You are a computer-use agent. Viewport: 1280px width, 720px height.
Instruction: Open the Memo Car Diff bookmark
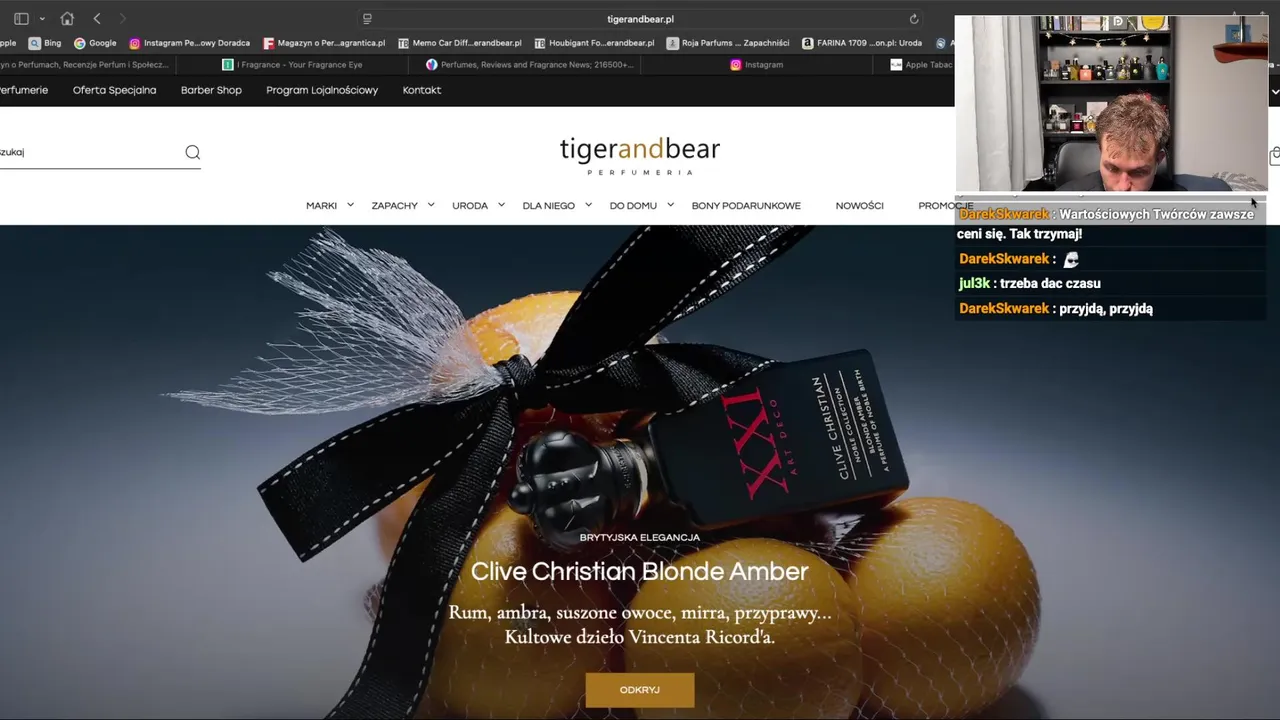(x=460, y=43)
